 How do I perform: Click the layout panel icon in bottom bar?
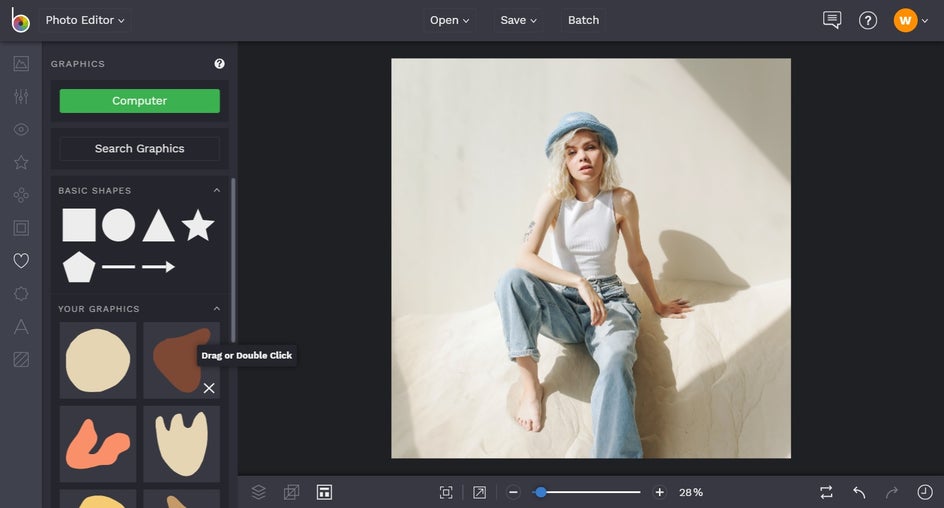pos(324,492)
